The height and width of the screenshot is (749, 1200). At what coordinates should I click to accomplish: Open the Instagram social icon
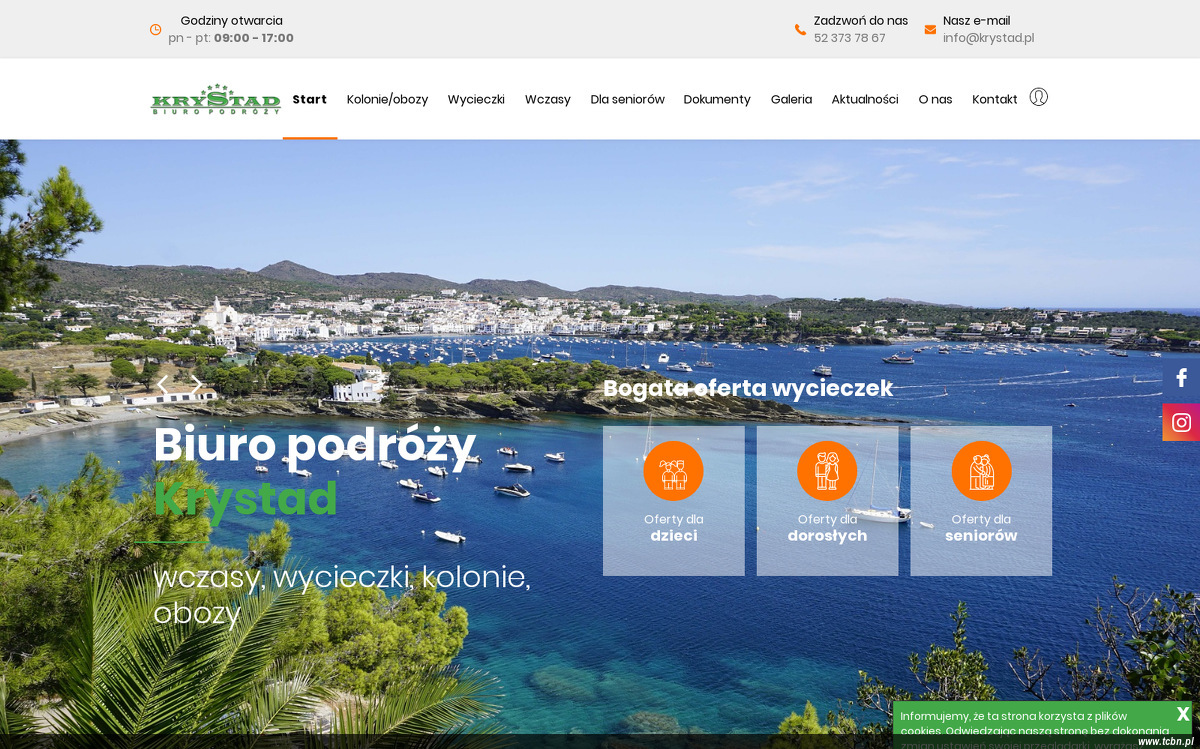[1181, 422]
